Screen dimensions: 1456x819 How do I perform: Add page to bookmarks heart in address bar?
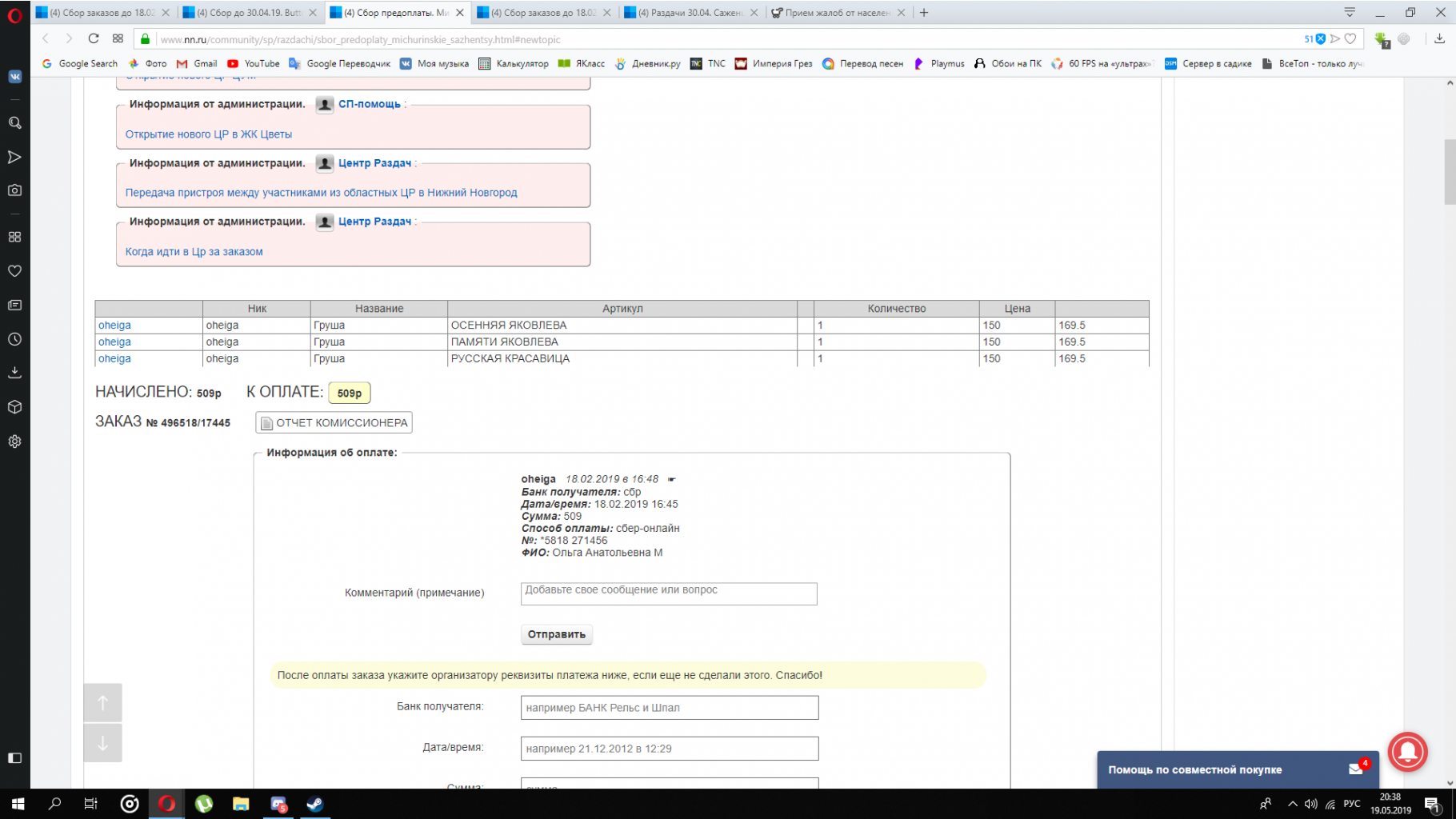[x=1350, y=38]
